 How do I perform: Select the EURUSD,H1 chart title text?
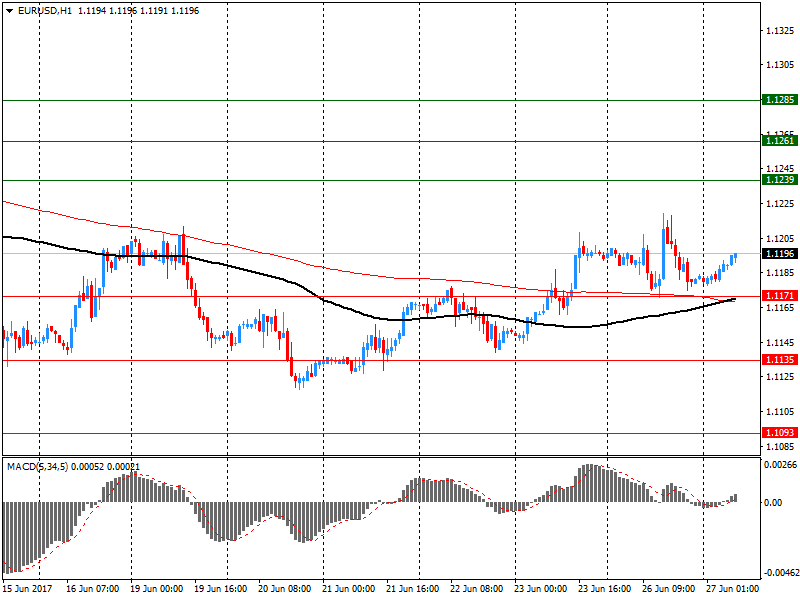point(45,11)
